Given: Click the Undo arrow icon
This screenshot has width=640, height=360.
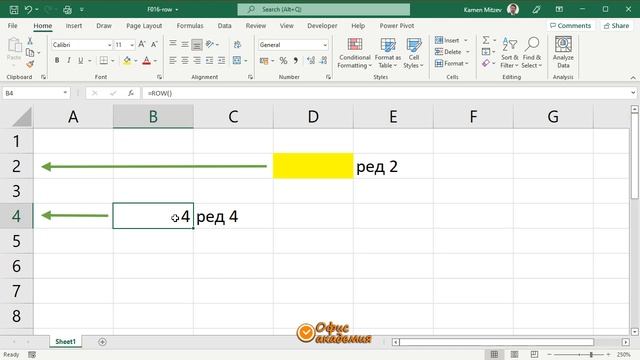Looking at the screenshot, I should [x=28, y=9].
